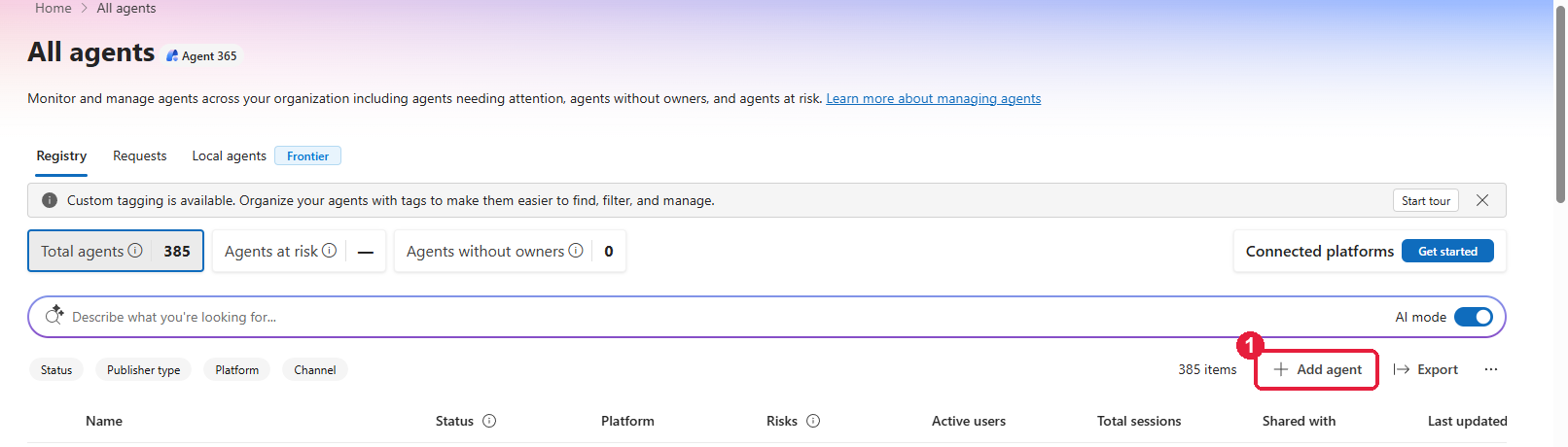Open Learn more about managing agents link
Viewport: 1568px width, 447px height.
934,98
